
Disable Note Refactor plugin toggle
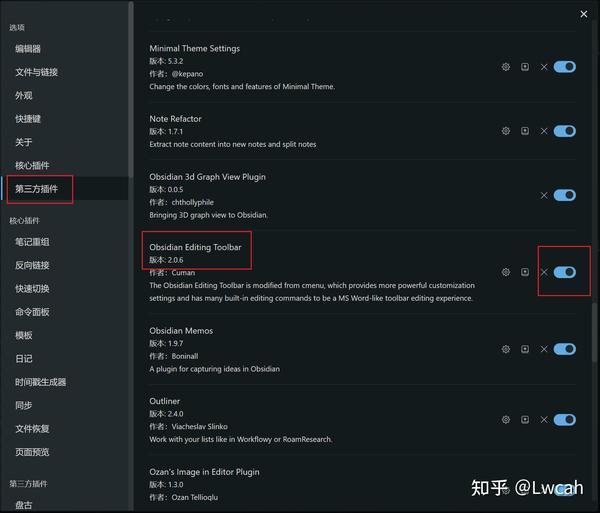click(564, 131)
